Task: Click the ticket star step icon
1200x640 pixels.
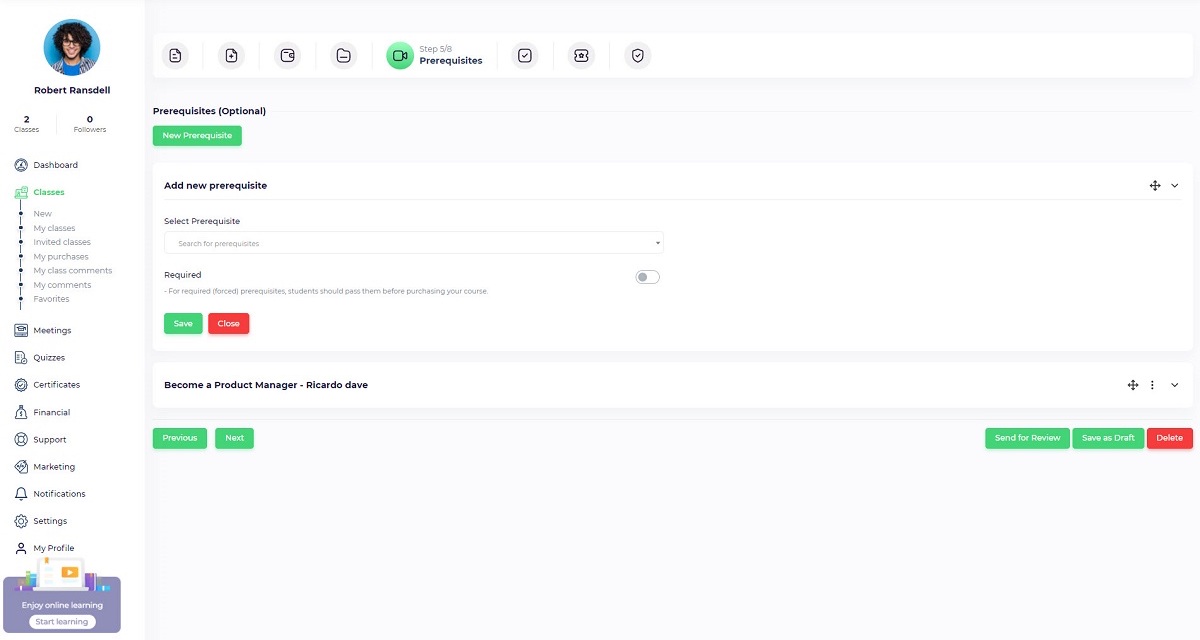Action: [581, 56]
